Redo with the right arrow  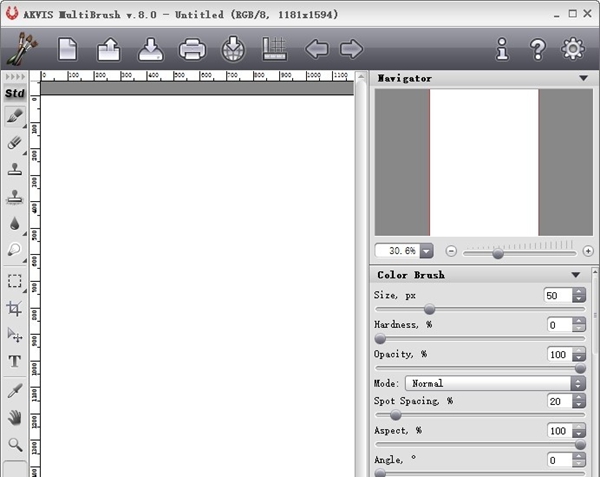(351, 49)
